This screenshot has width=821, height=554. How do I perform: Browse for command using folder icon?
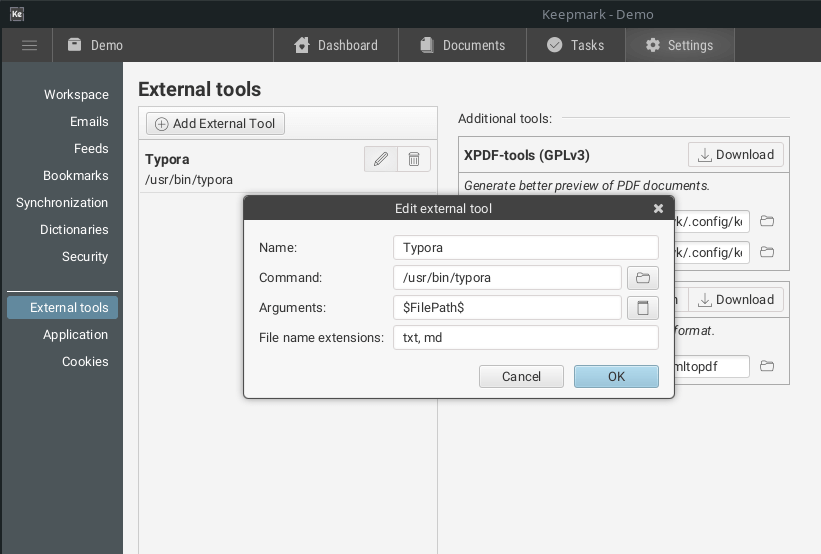[643, 278]
